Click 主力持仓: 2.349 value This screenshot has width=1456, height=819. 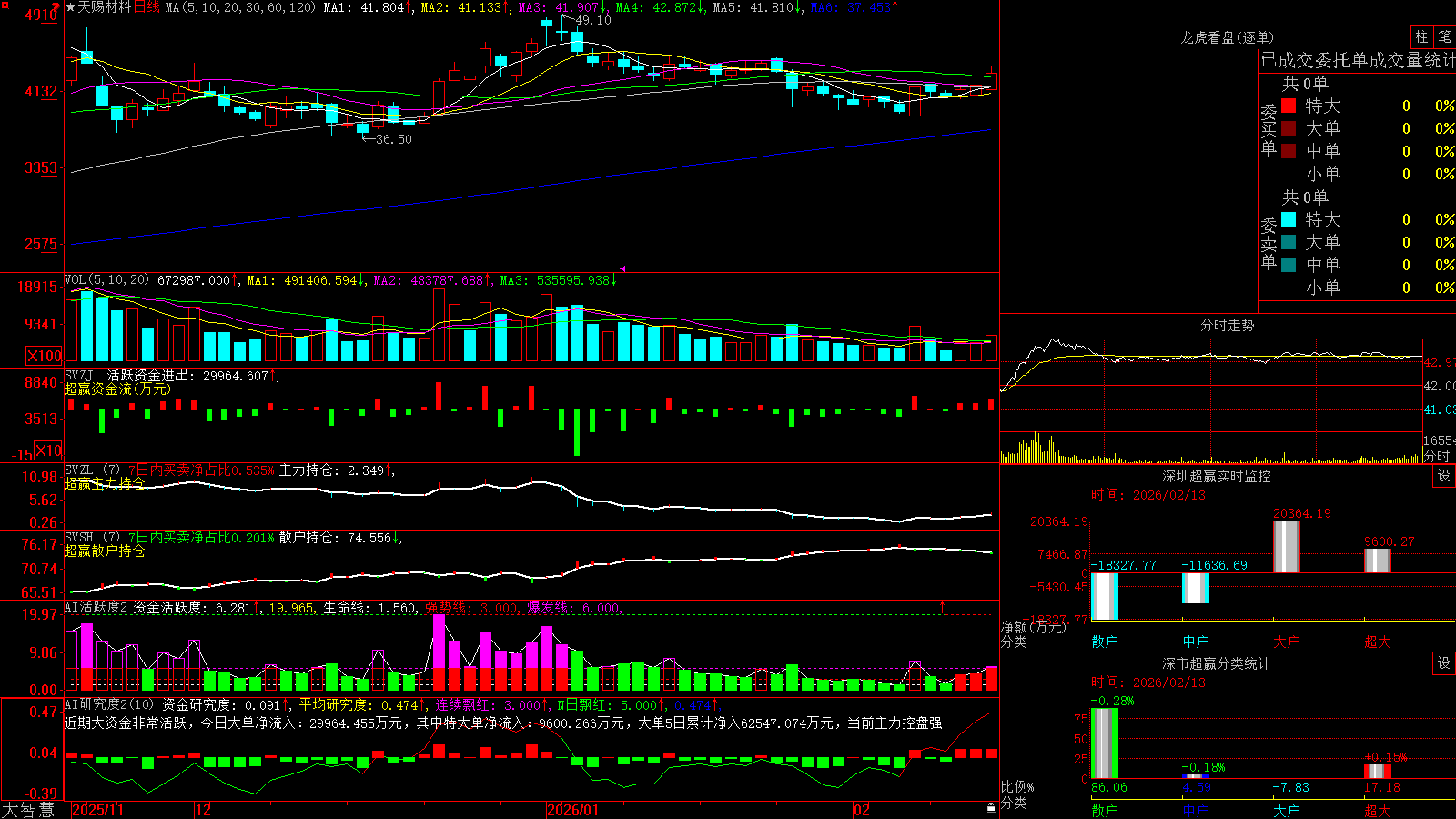click(x=332, y=470)
